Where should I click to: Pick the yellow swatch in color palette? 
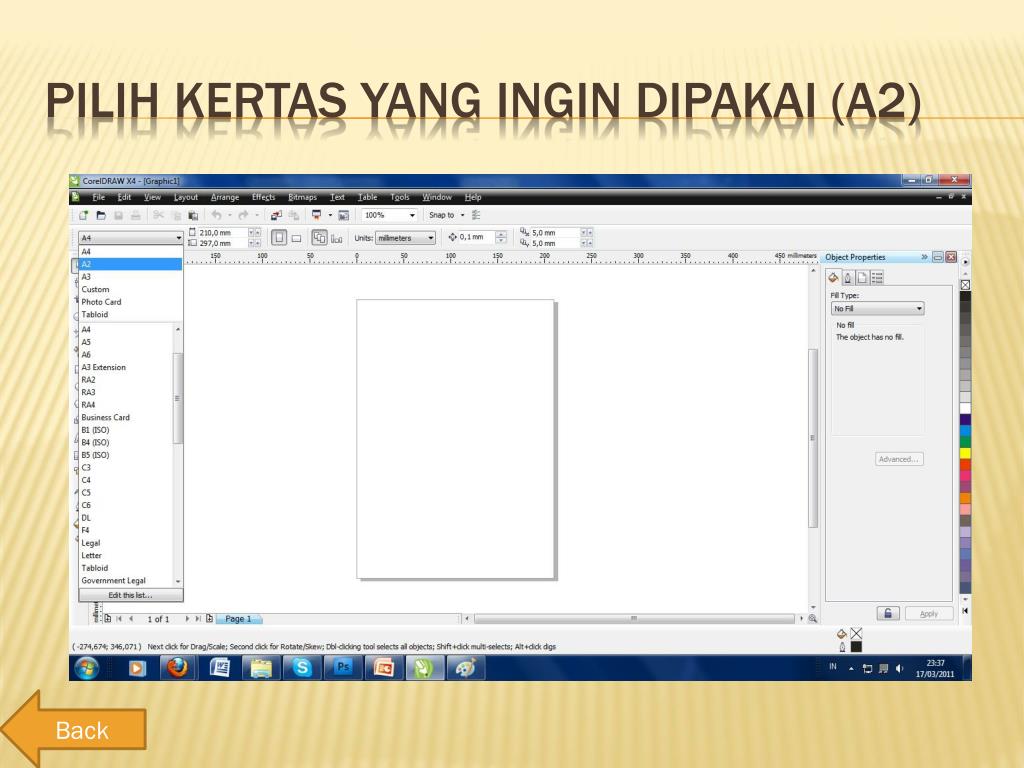[965, 453]
